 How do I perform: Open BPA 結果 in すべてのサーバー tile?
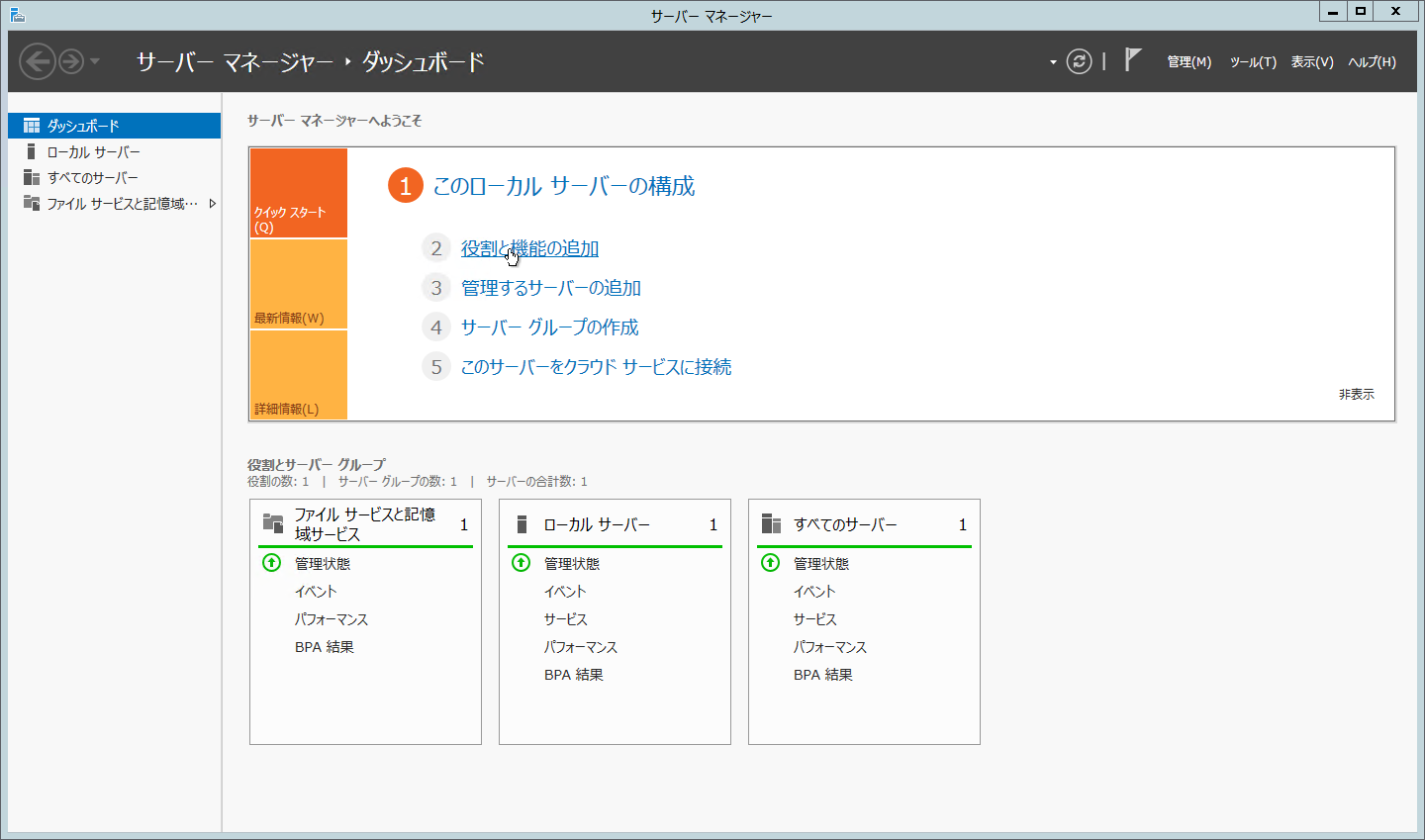tap(823, 675)
